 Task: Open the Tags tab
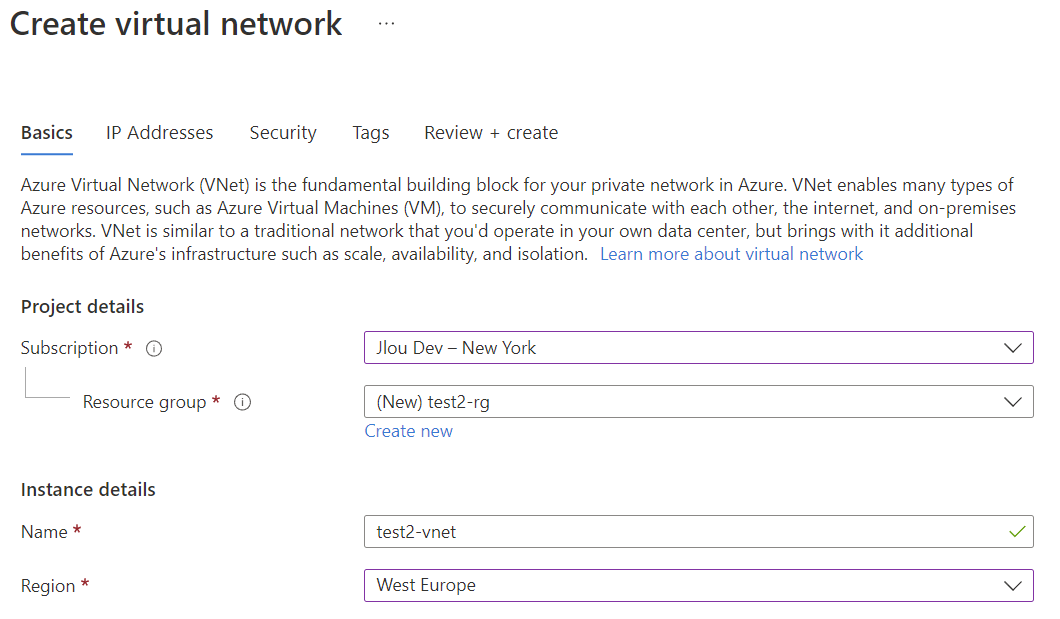coord(370,132)
